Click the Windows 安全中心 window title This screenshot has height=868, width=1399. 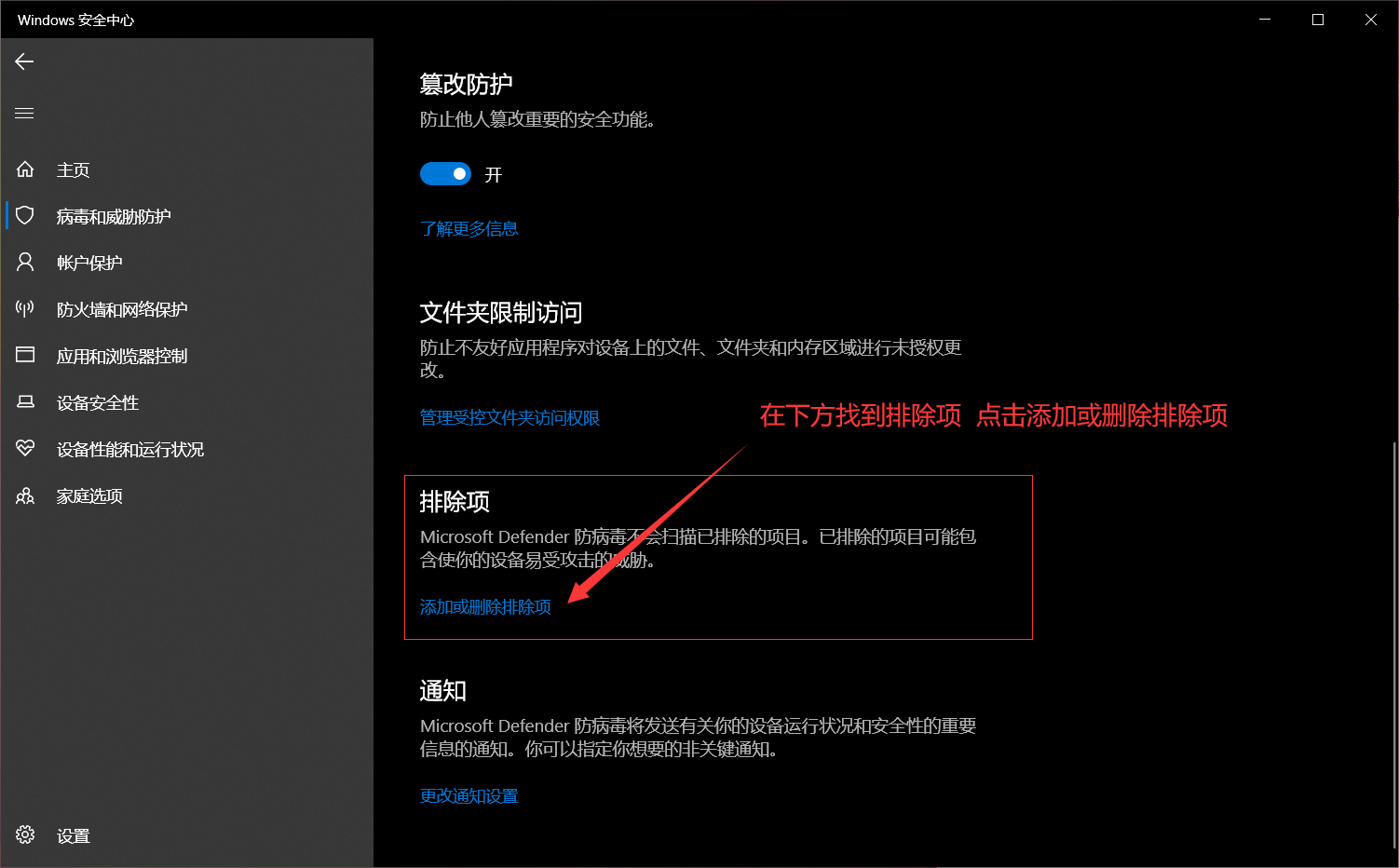click(75, 20)
